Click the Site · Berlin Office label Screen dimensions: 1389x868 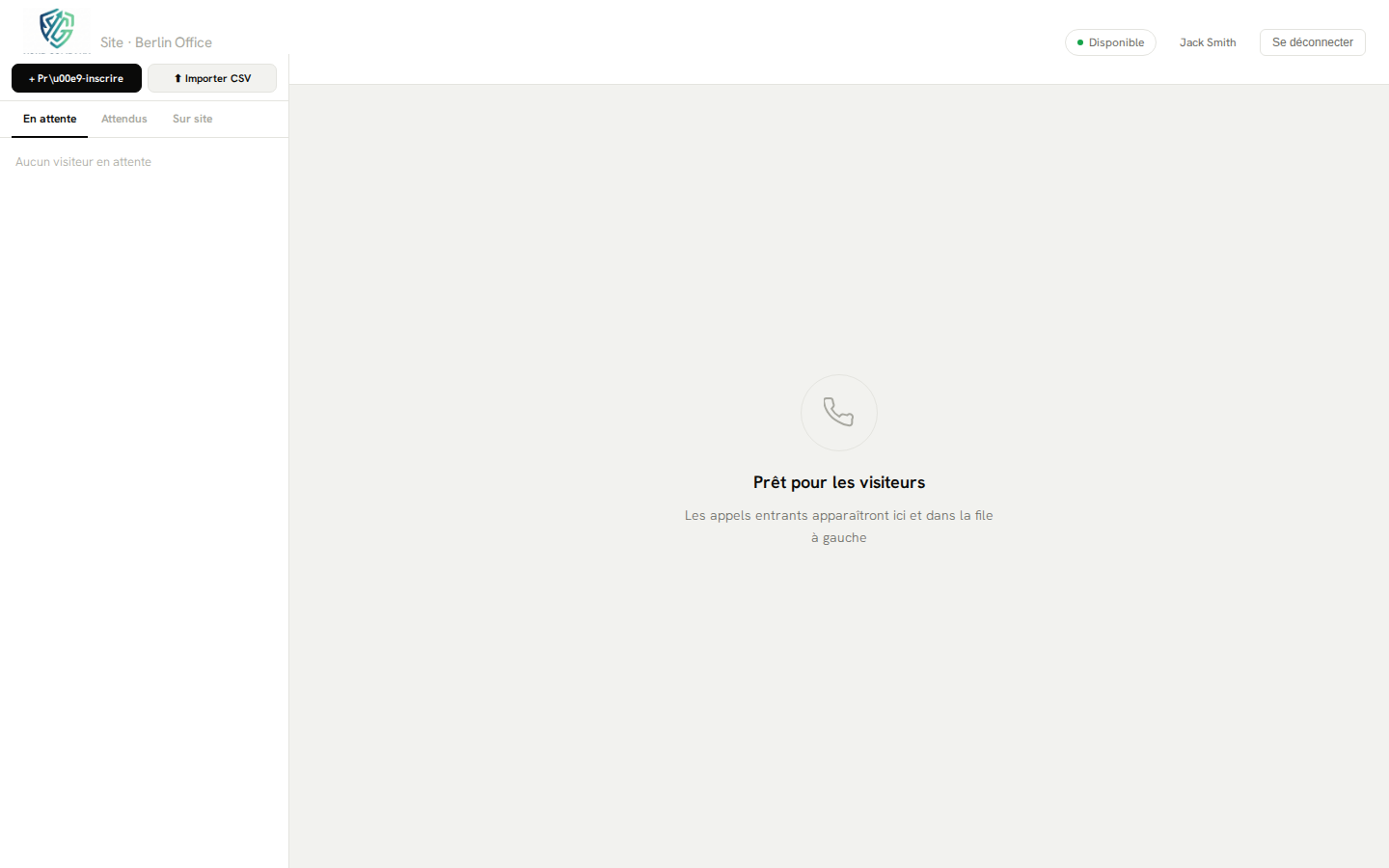[155, 42]
